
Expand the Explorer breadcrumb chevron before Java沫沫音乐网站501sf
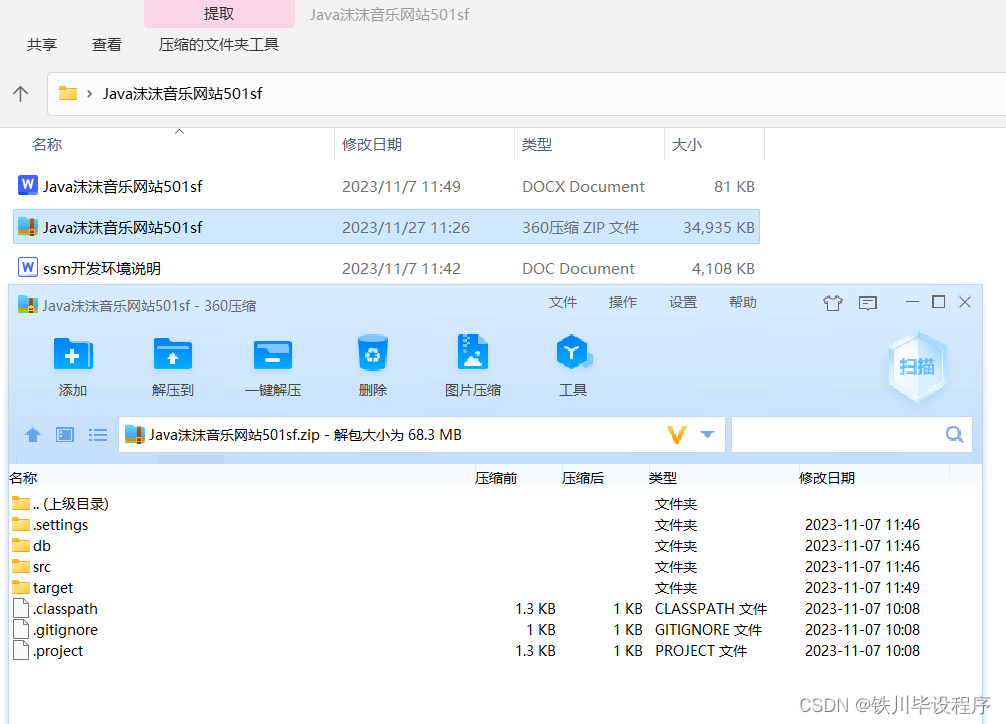[x=89, y=94]
